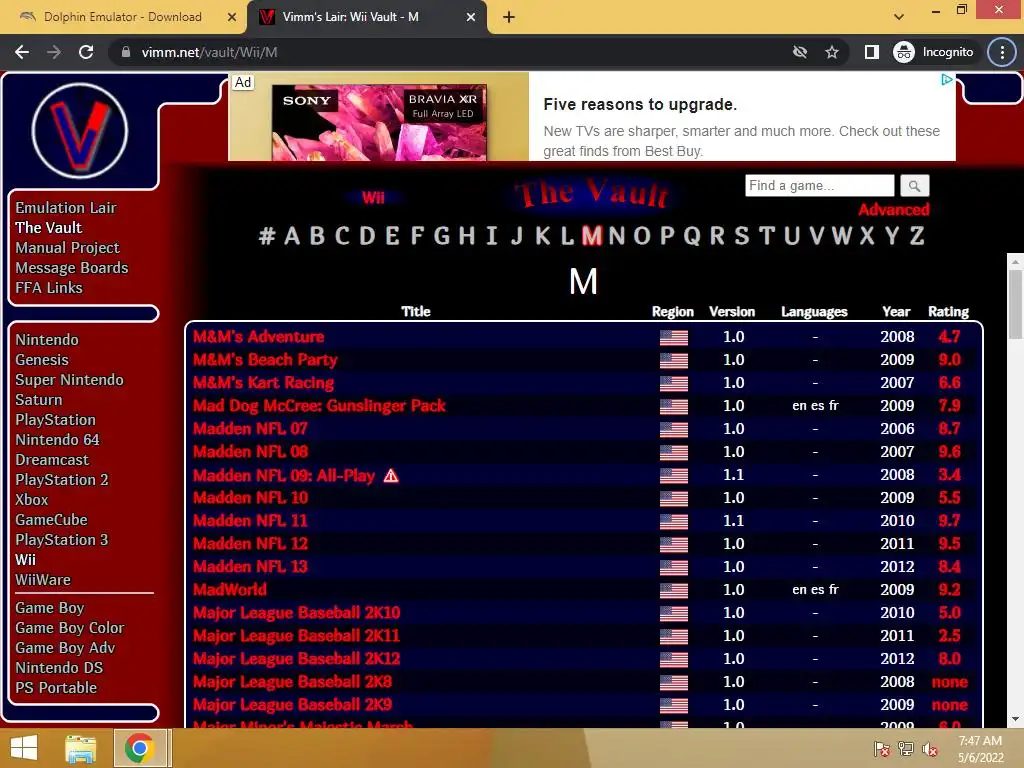Select letter A in the alphabet index
Screen dimensions: 1024x768
click(x=292, y=236)
